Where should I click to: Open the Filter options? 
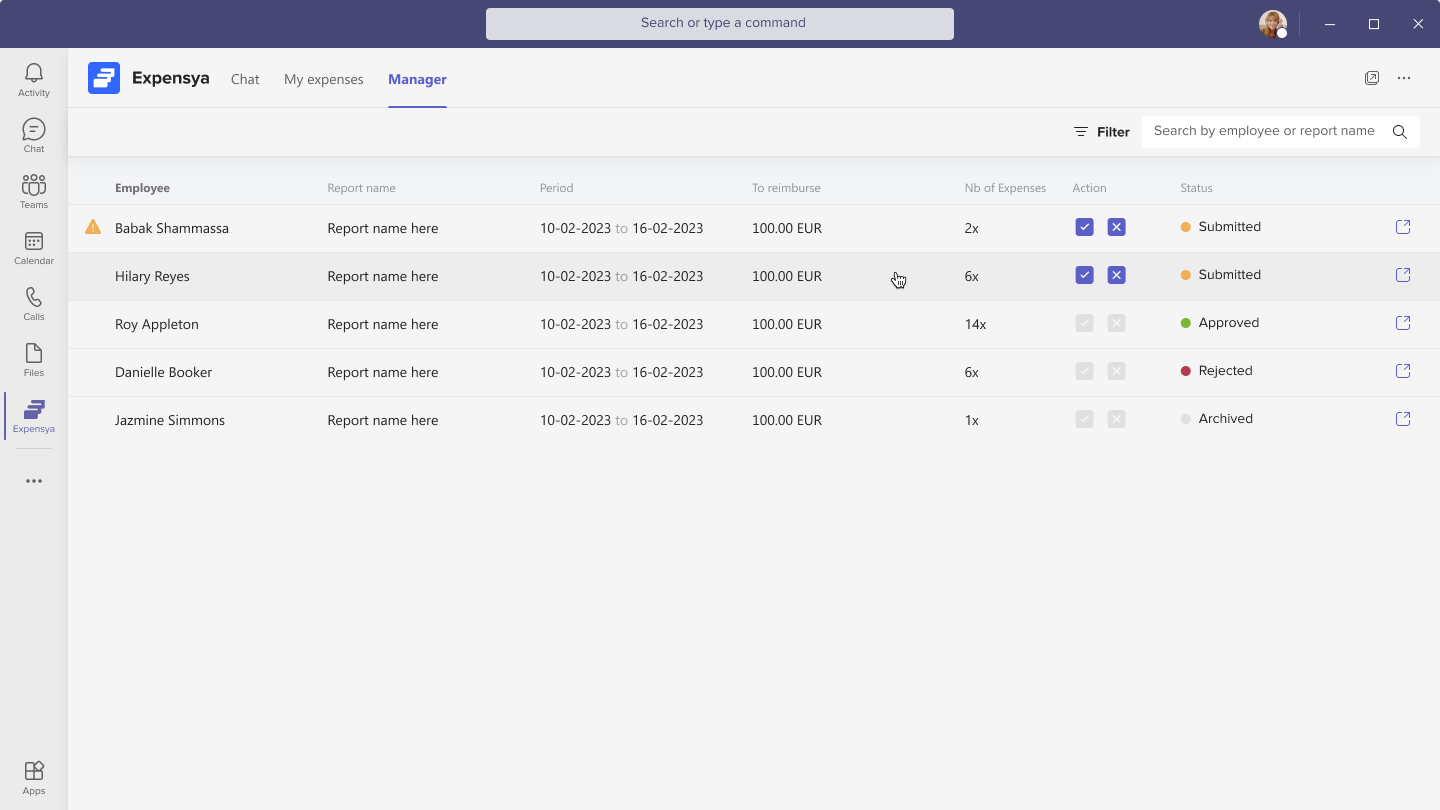pos(1101,132)
